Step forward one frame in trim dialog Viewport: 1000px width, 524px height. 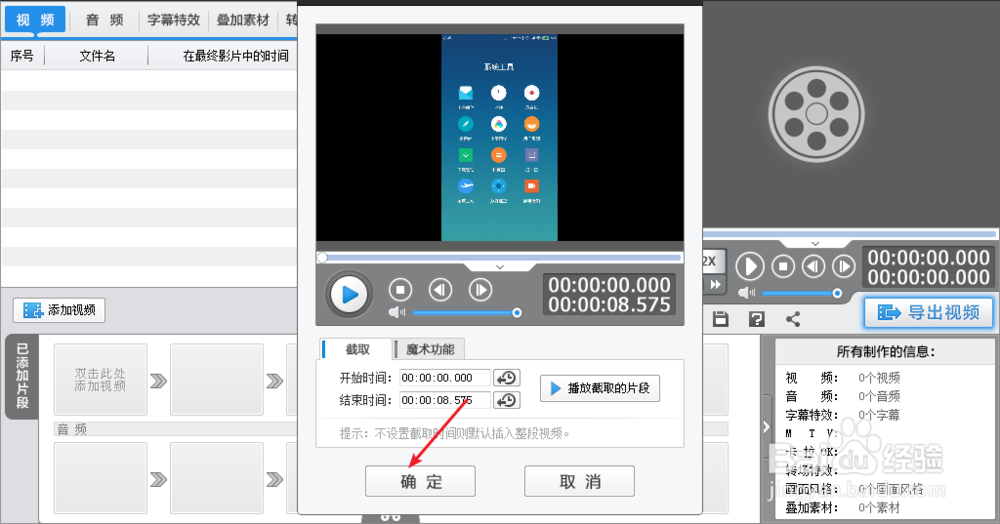pyautogui.click(x=480, y=290)
